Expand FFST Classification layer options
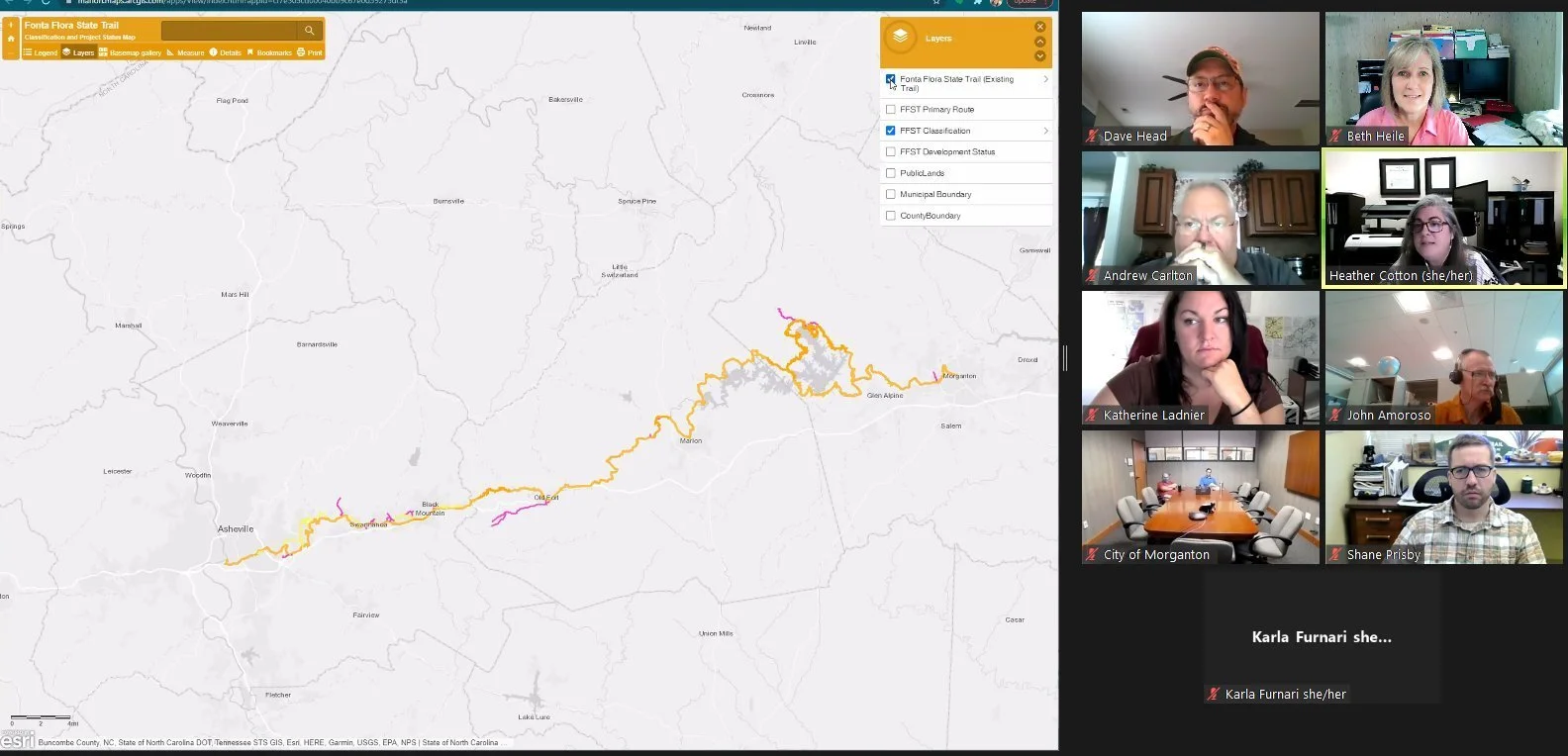The width and height of the screenshot is (1568, 756). coord(1045,131)
